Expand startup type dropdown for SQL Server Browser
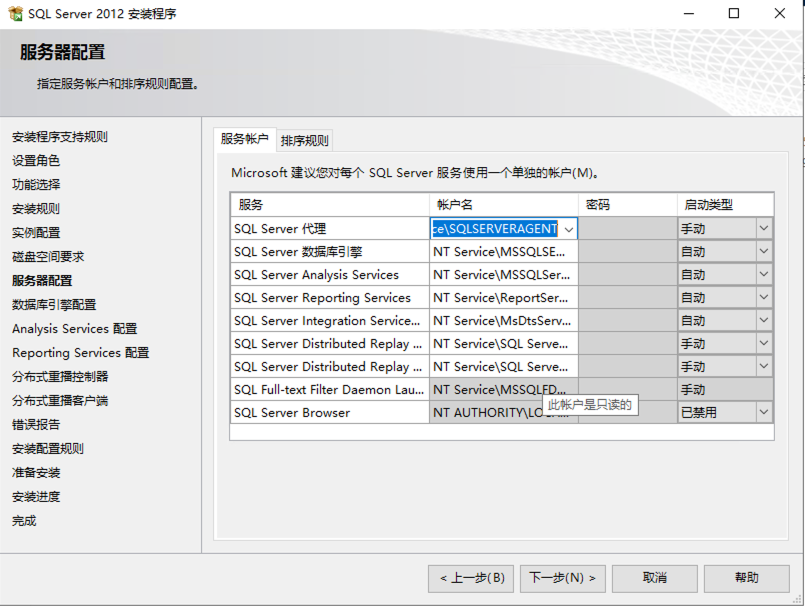The height and width of the screenshot is (606, 805). [x=764, y=412]
